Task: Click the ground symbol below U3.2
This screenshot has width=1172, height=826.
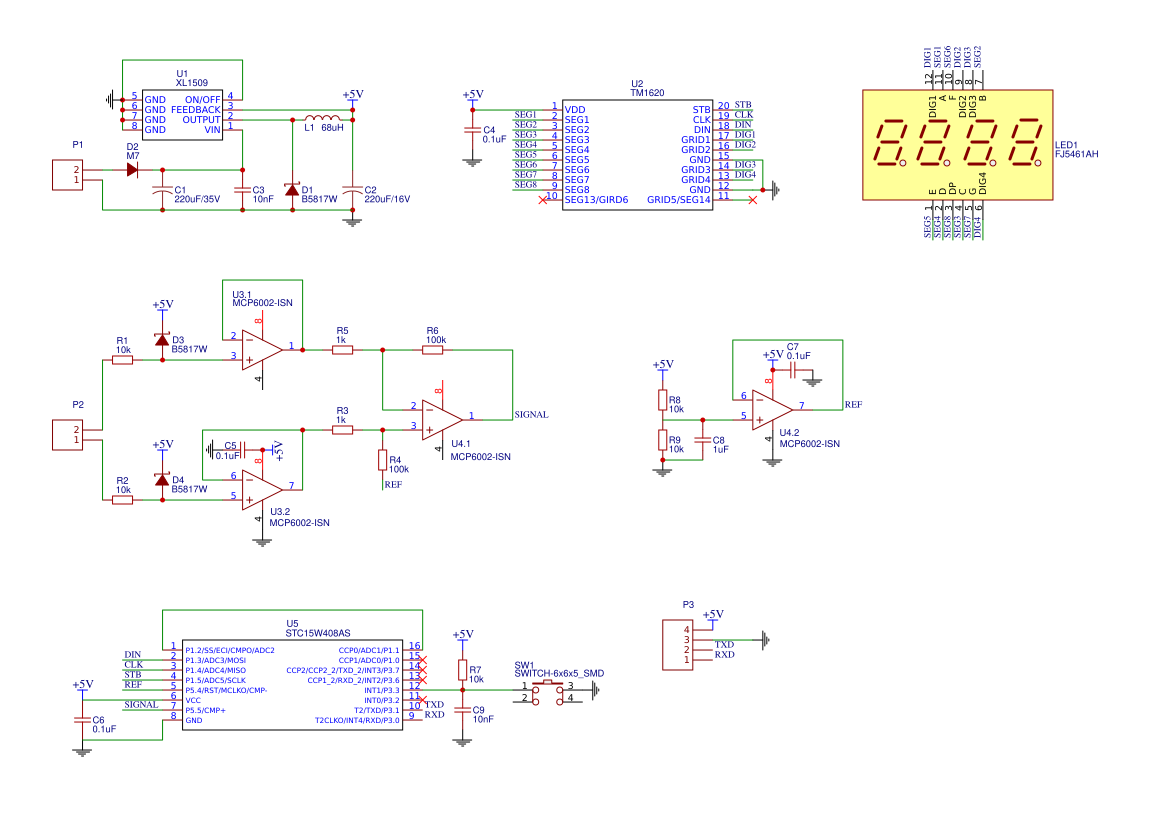Action: click(262, 543)
